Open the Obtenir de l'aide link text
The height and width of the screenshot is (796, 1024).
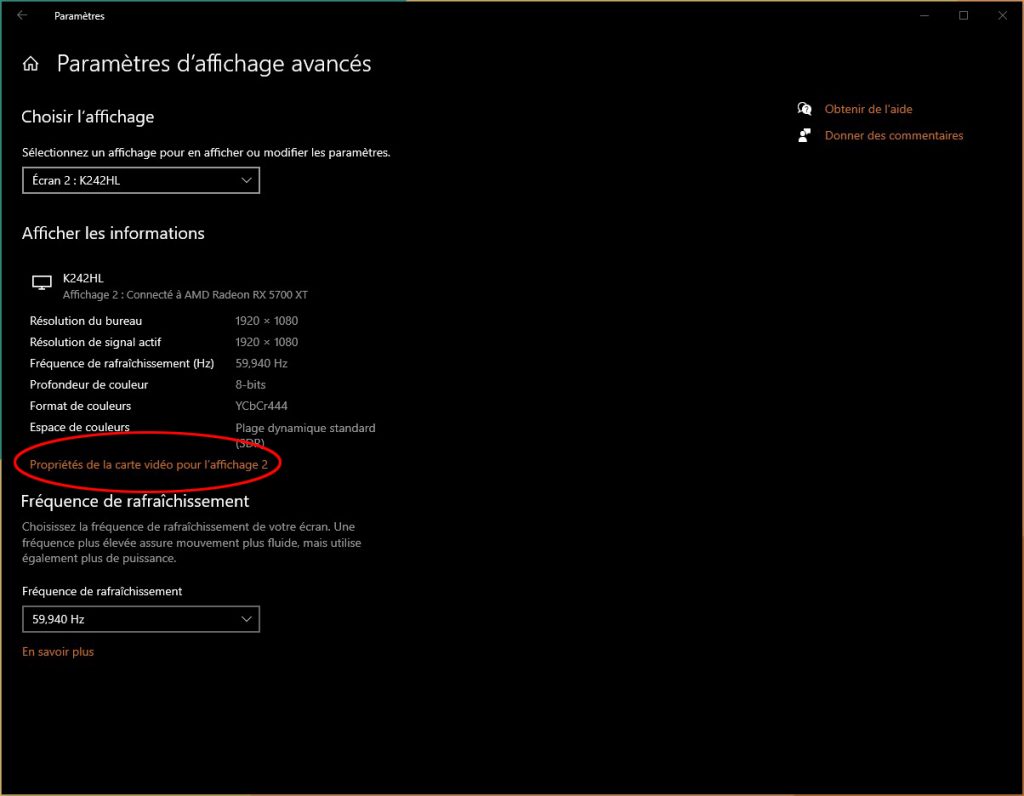(x=868, y=109)
